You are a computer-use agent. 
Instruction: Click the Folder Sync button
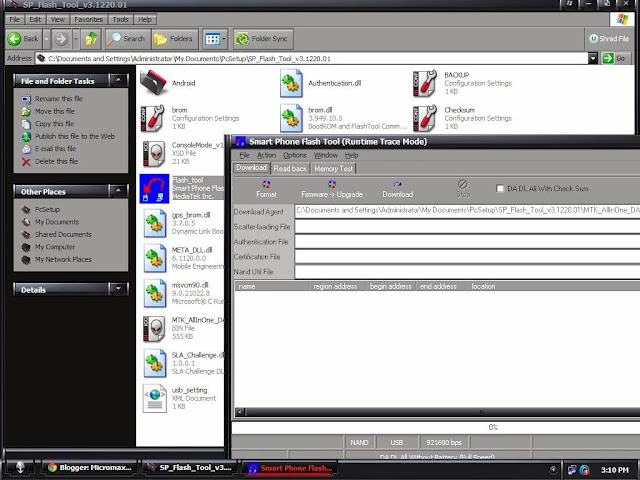coord(263,39)
